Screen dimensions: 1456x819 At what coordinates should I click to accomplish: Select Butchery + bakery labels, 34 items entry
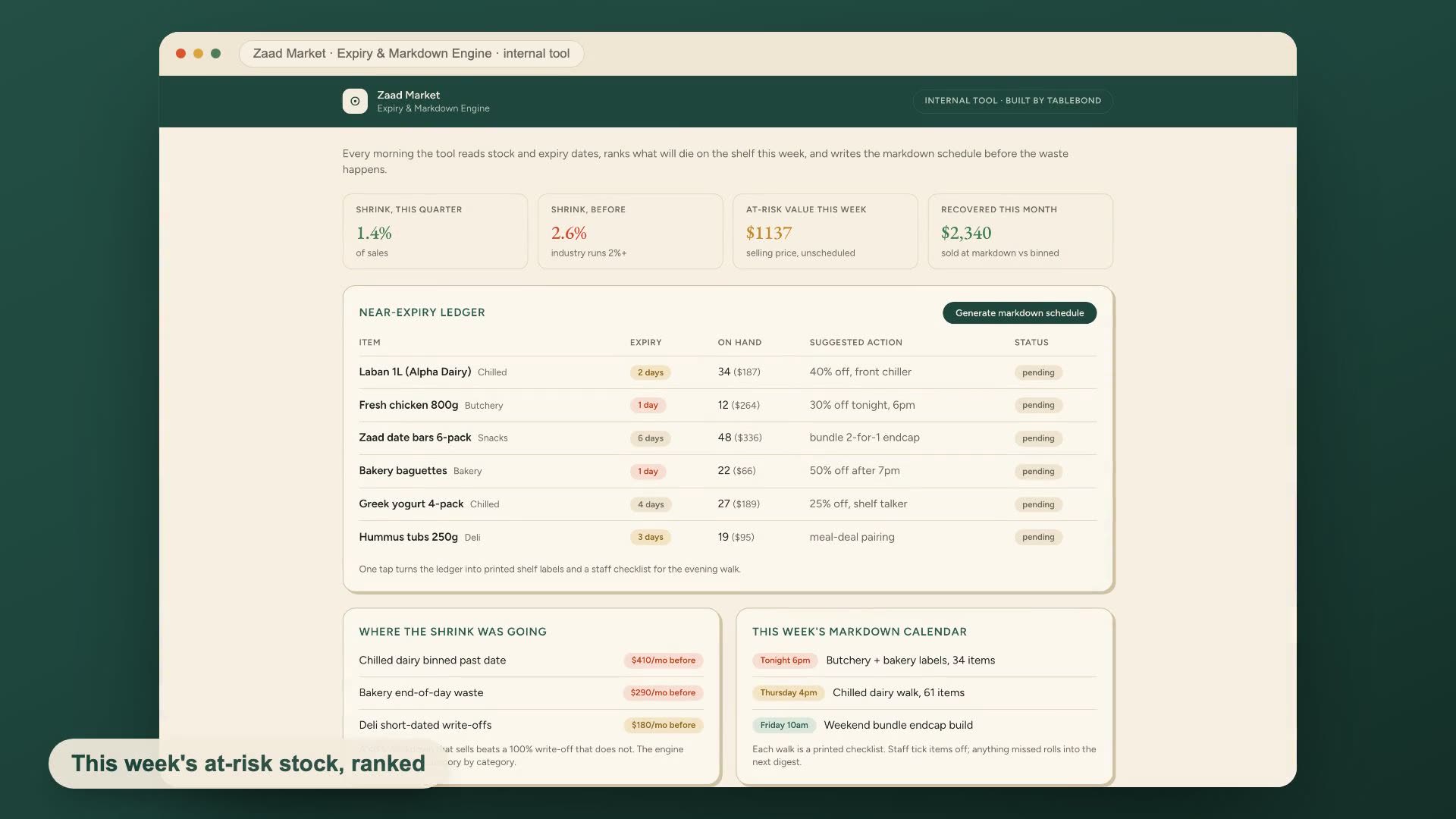(910, 661)
